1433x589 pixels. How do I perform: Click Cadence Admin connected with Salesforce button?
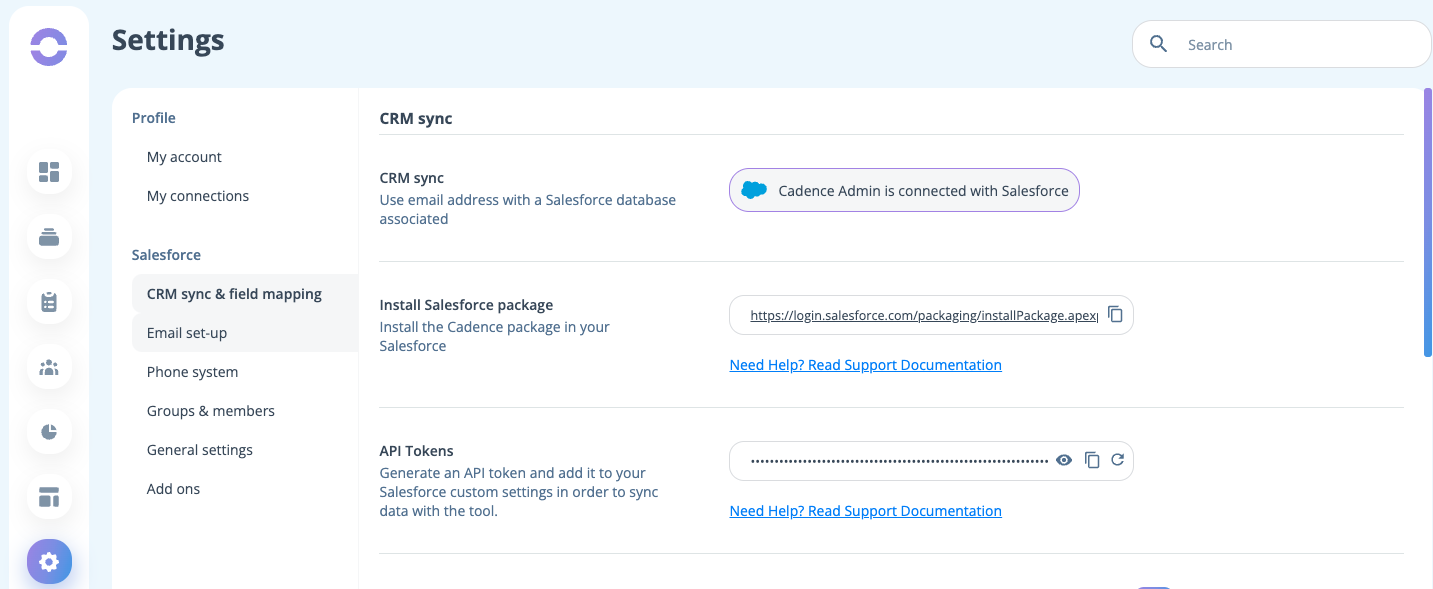pos(904,190)
